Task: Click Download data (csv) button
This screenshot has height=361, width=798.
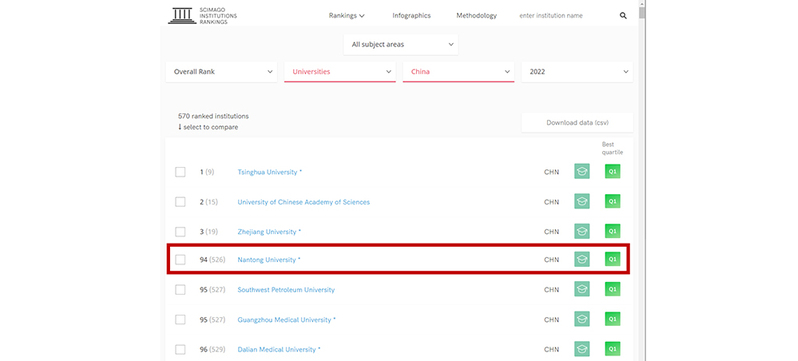Action: click(x=577, y=123)
